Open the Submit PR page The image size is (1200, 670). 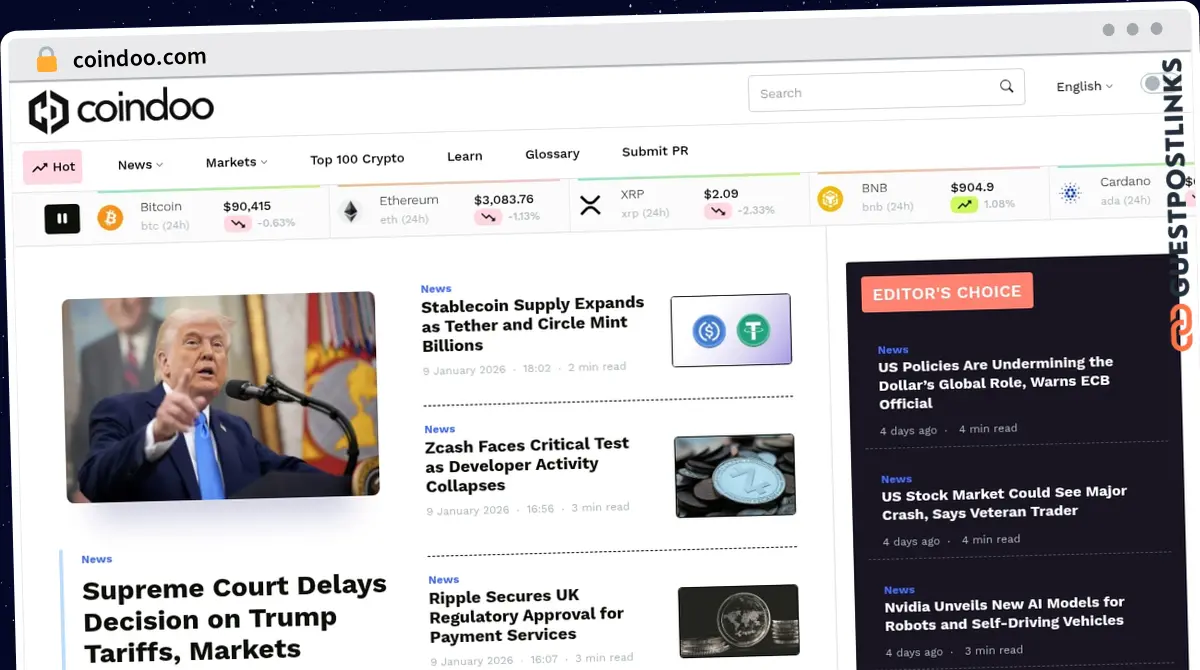[x=655, y=151]
